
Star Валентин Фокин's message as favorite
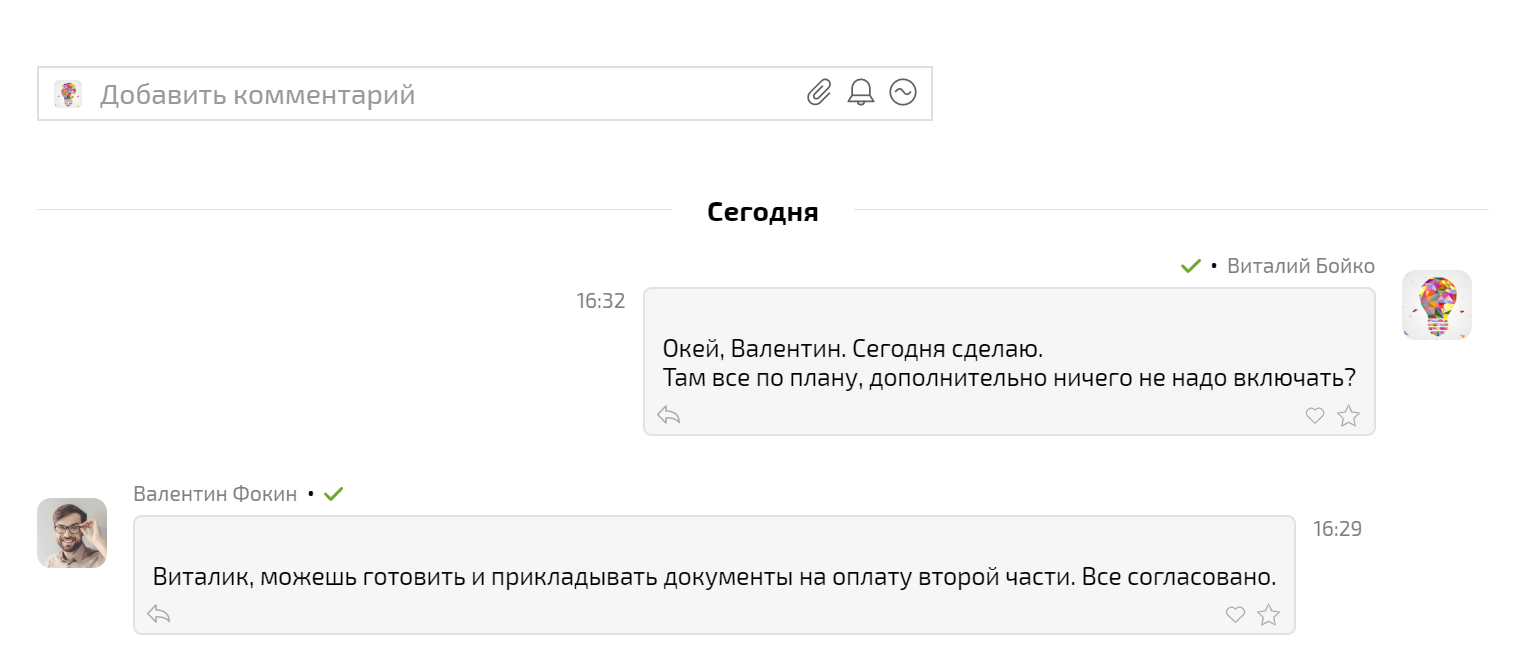point(1269,615)
